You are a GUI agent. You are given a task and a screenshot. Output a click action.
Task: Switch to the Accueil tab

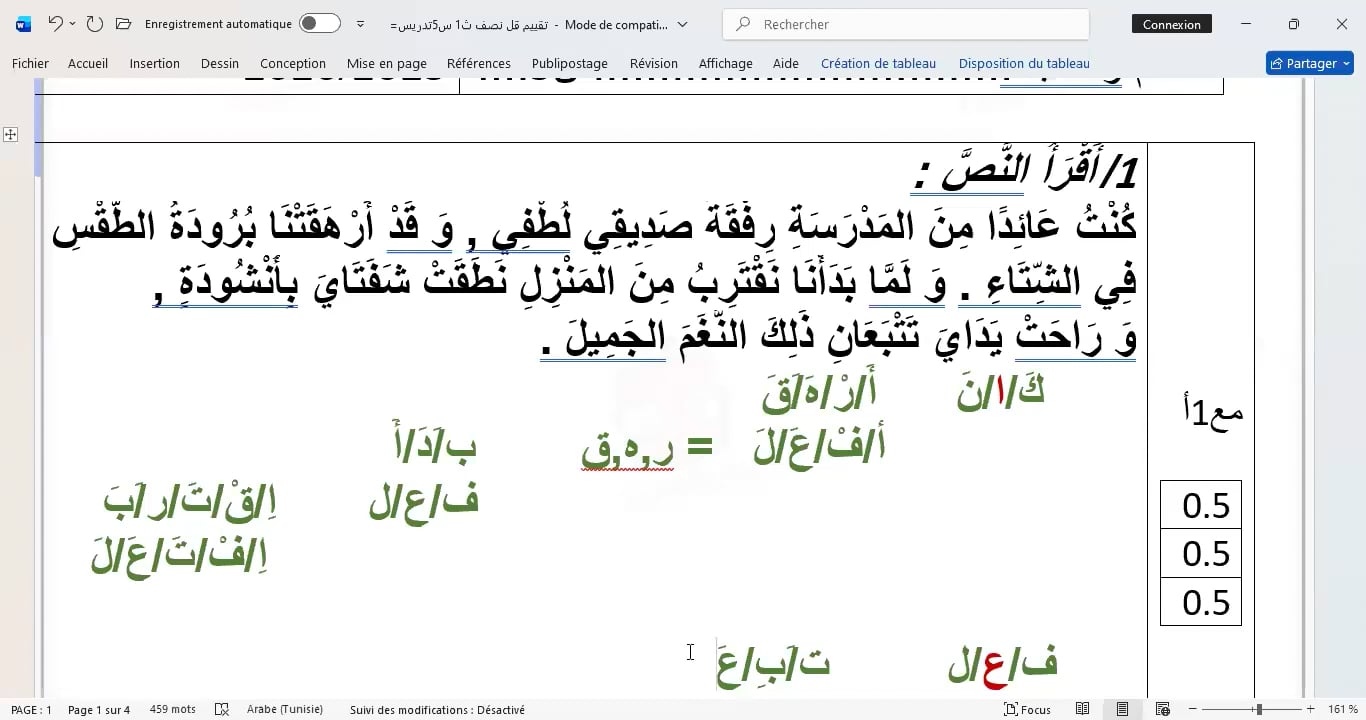point(88,63)
